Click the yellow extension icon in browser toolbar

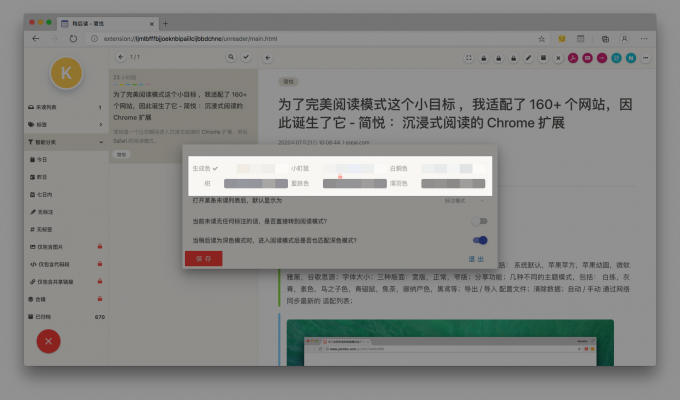(562, 39)
